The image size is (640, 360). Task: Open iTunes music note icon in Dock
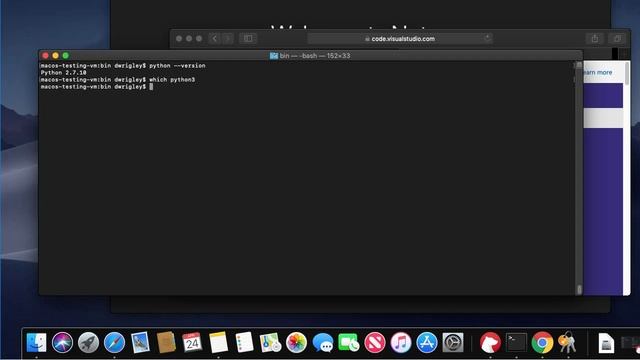[401, 342]
